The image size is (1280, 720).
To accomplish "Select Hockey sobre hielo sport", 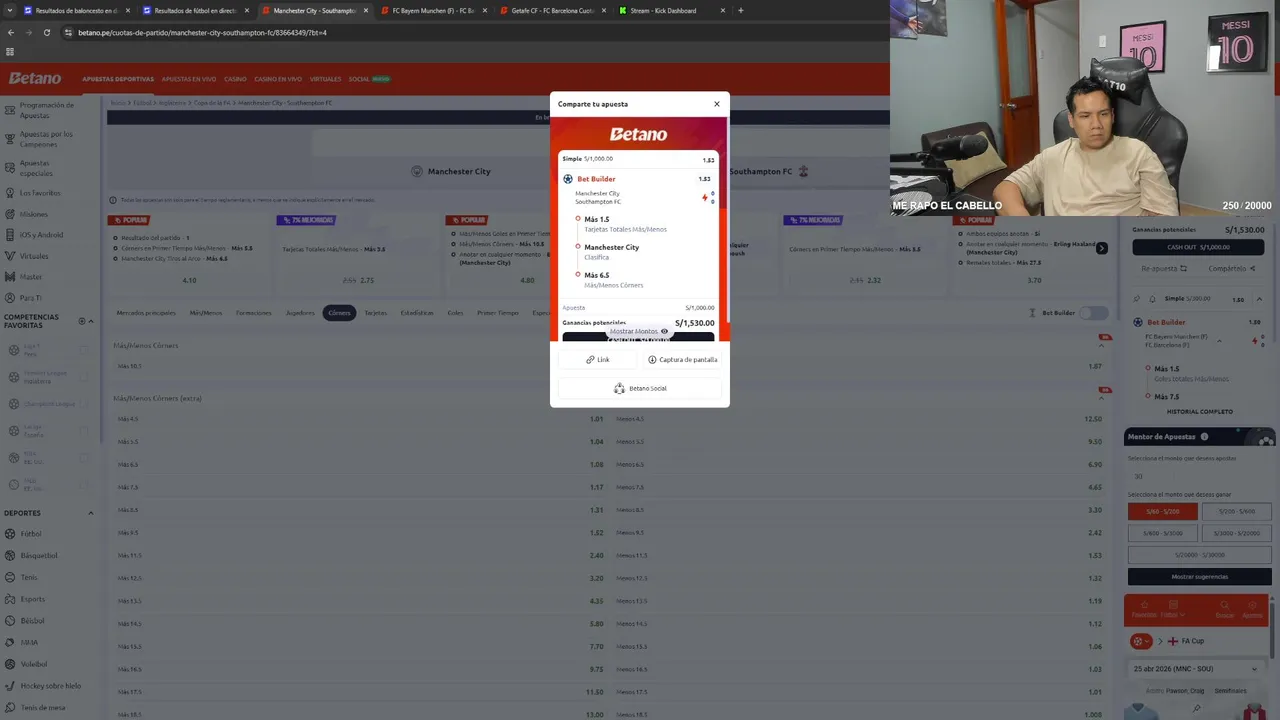I will click(x=50, y=686).
